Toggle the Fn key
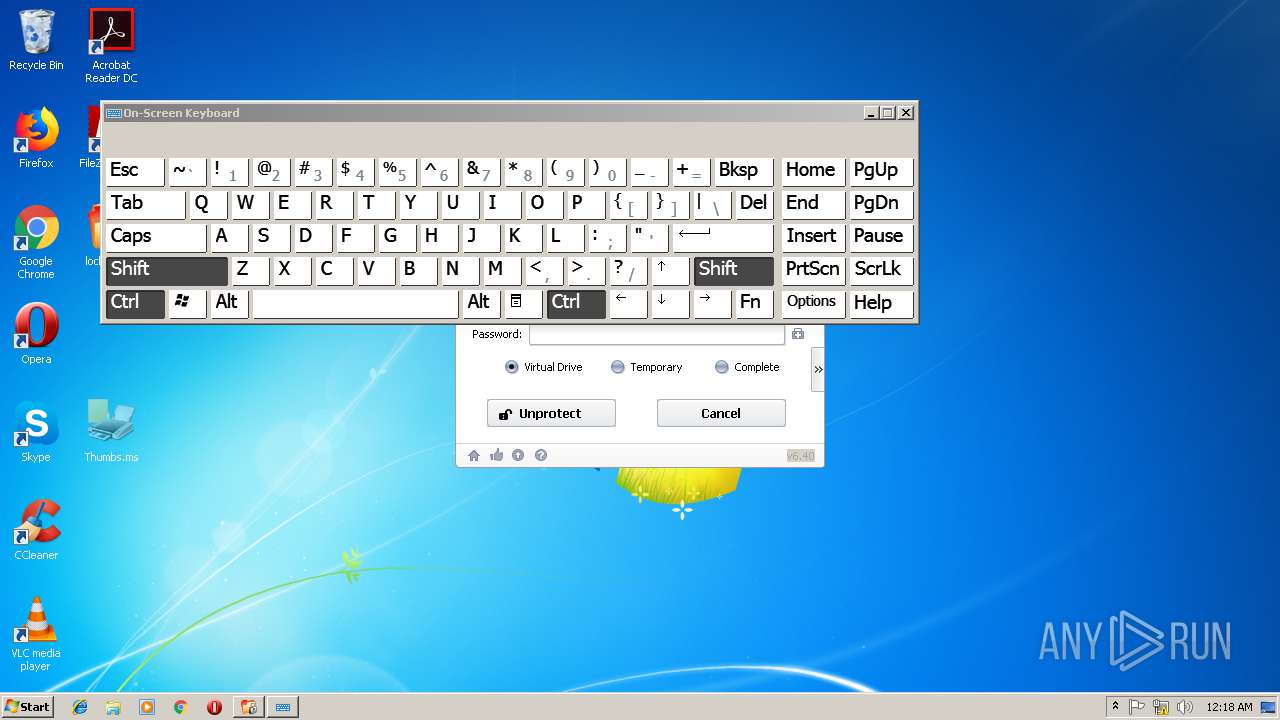This screenshot has width=1280, height=720. 754,303
